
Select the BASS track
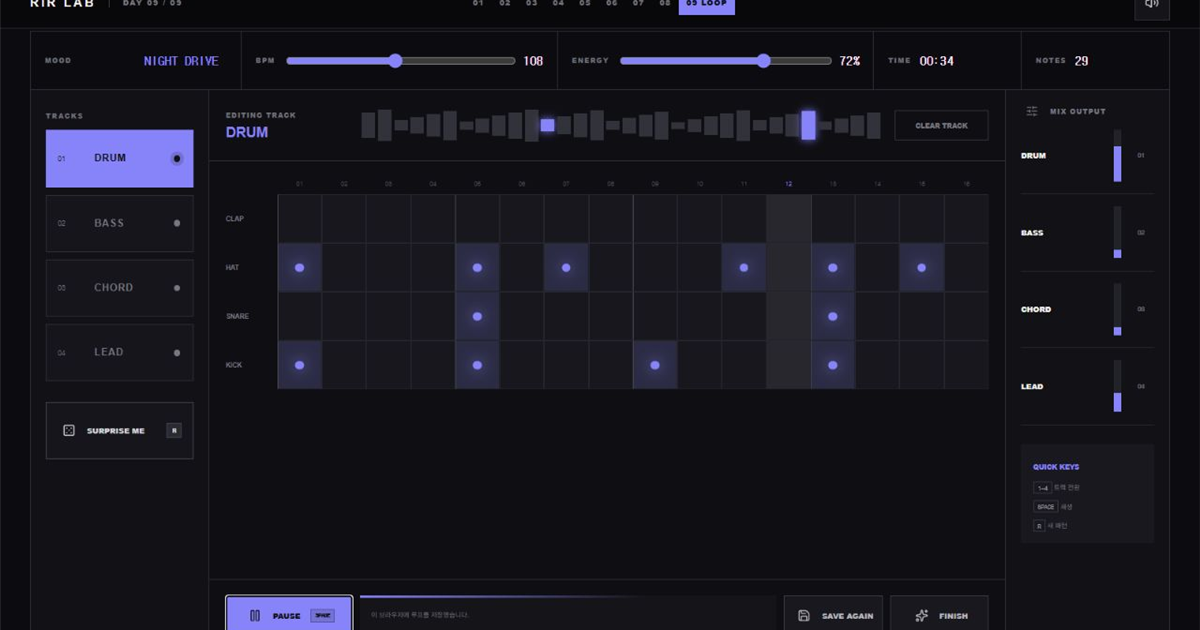point(120,223)
